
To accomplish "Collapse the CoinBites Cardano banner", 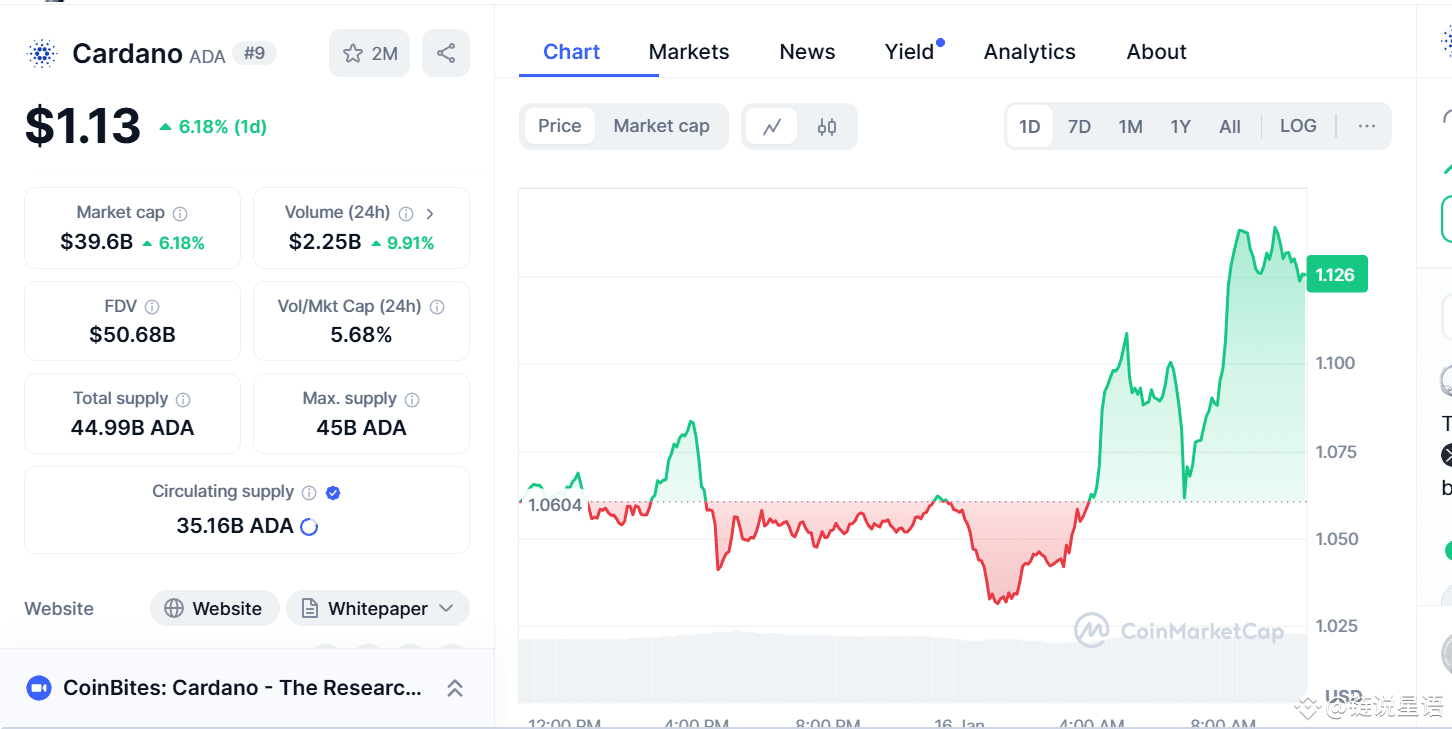I will pos(455,688).
